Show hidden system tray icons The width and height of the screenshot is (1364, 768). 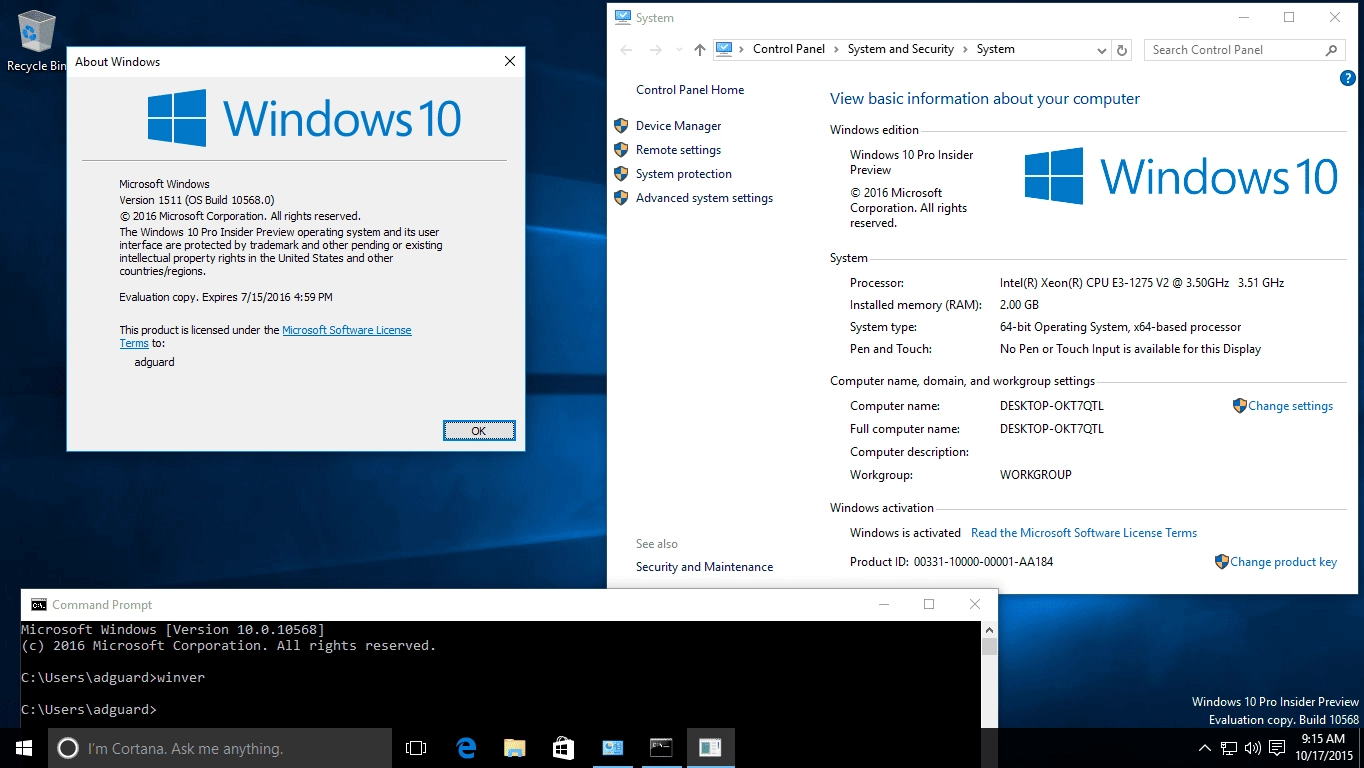(1204, 748)
